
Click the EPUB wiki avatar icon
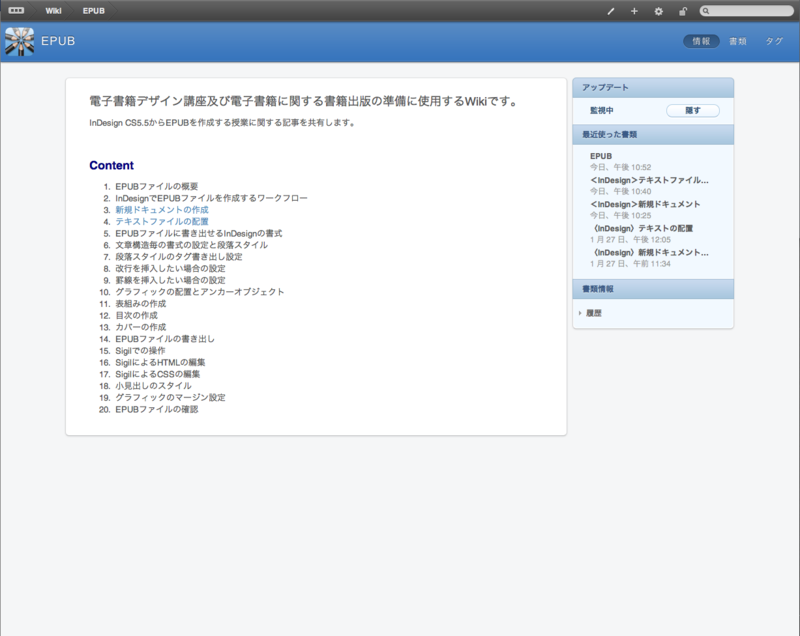coord(20,41)
